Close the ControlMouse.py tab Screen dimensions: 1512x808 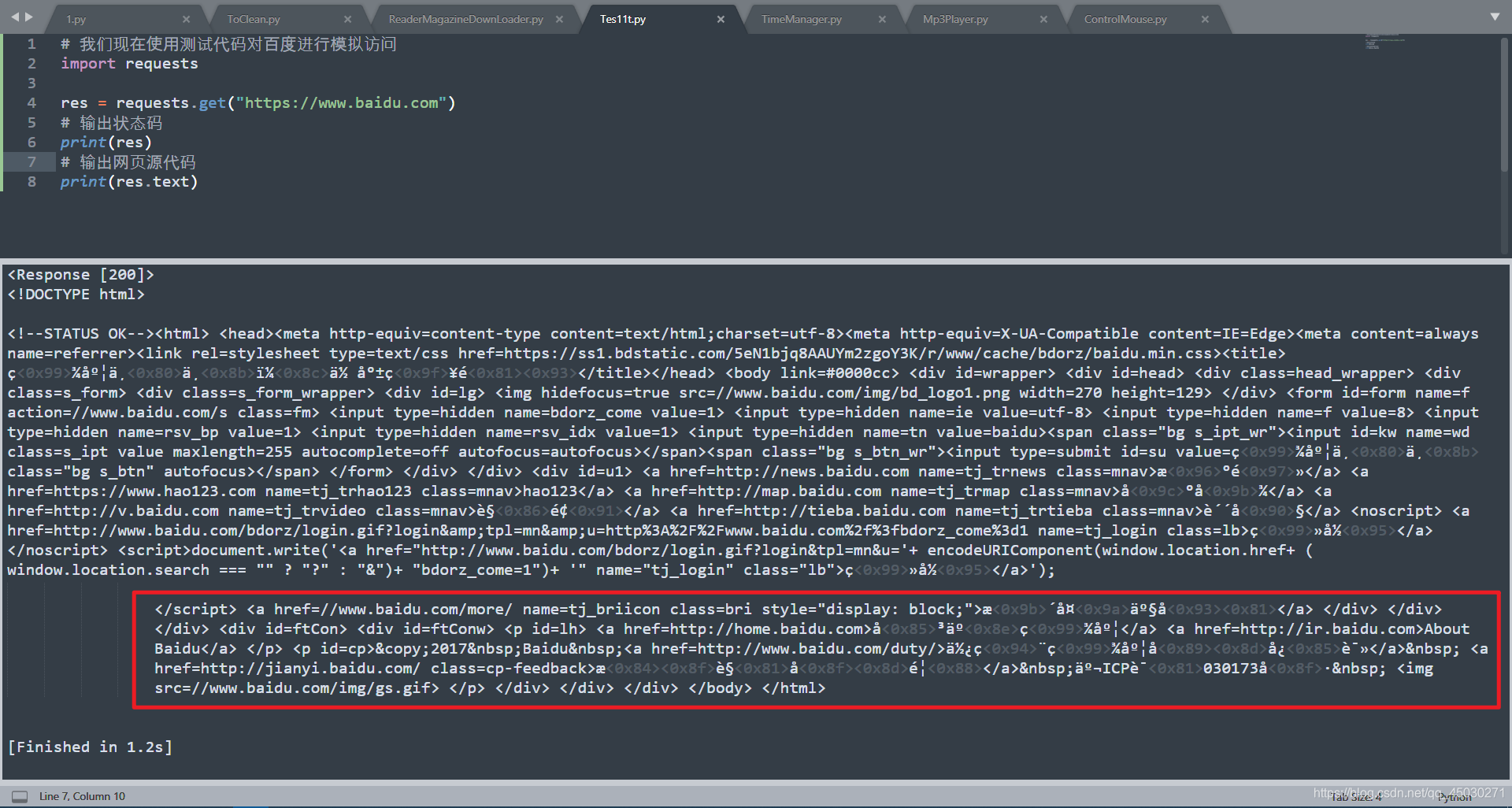point(1205,19)
